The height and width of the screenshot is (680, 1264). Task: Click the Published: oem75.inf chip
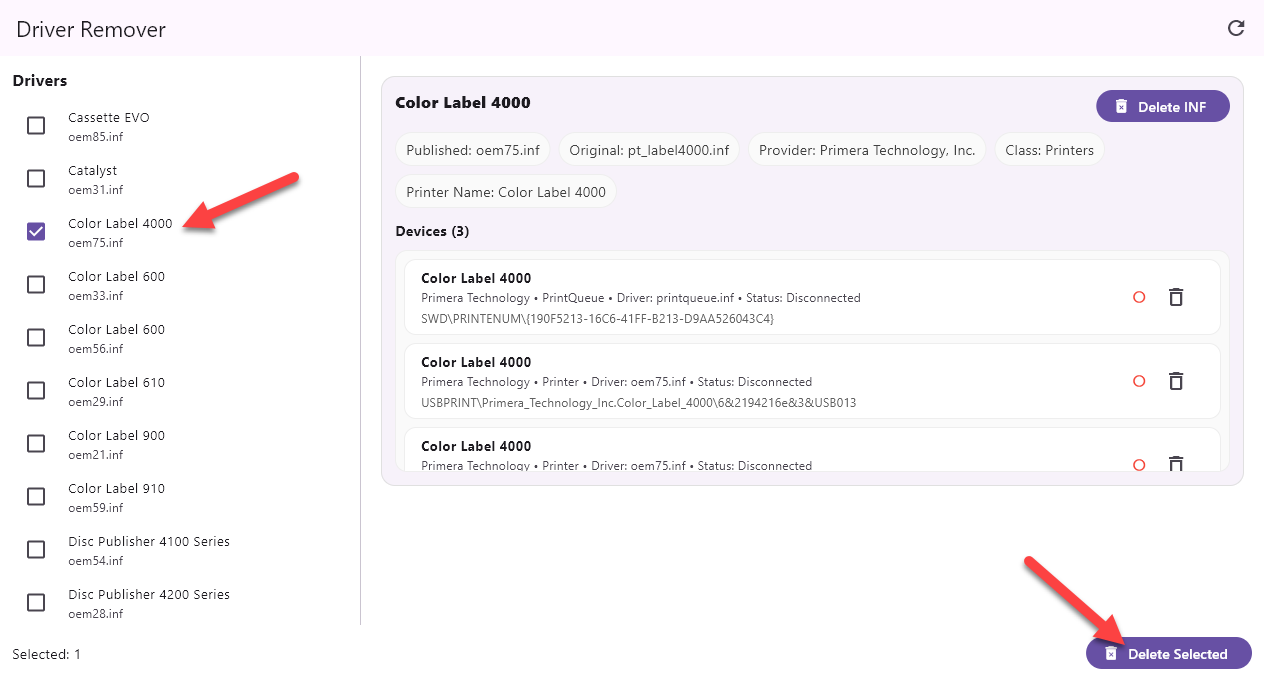473,150
